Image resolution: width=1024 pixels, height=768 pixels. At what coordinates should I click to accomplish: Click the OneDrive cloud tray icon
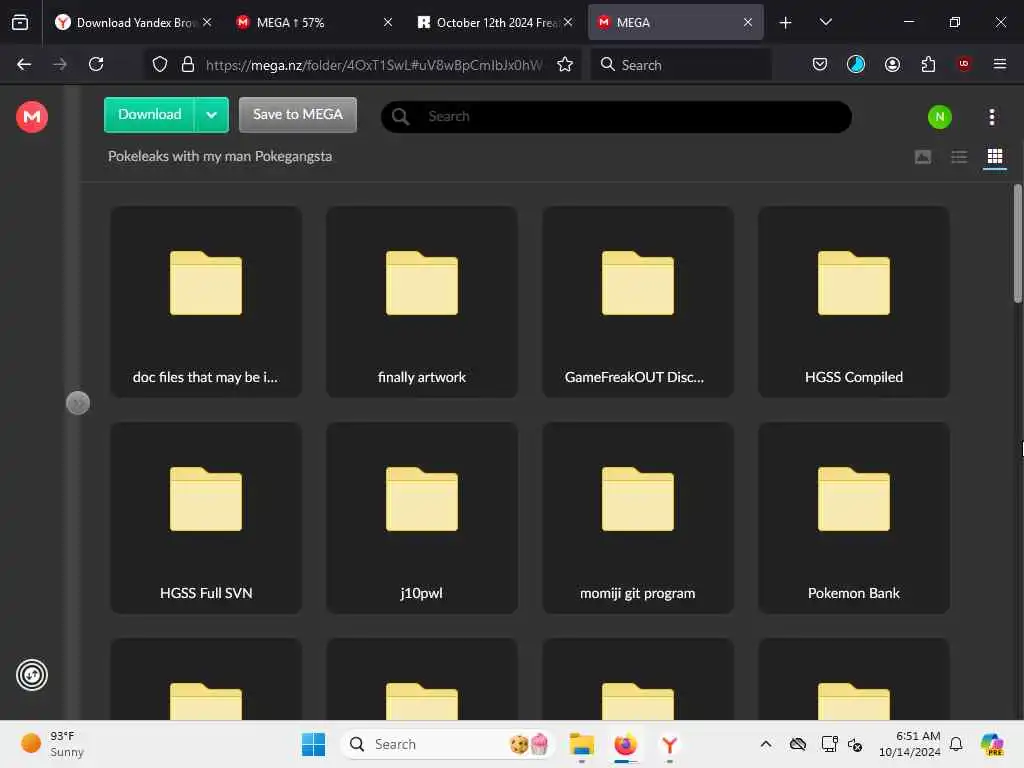tap(797, 744)
